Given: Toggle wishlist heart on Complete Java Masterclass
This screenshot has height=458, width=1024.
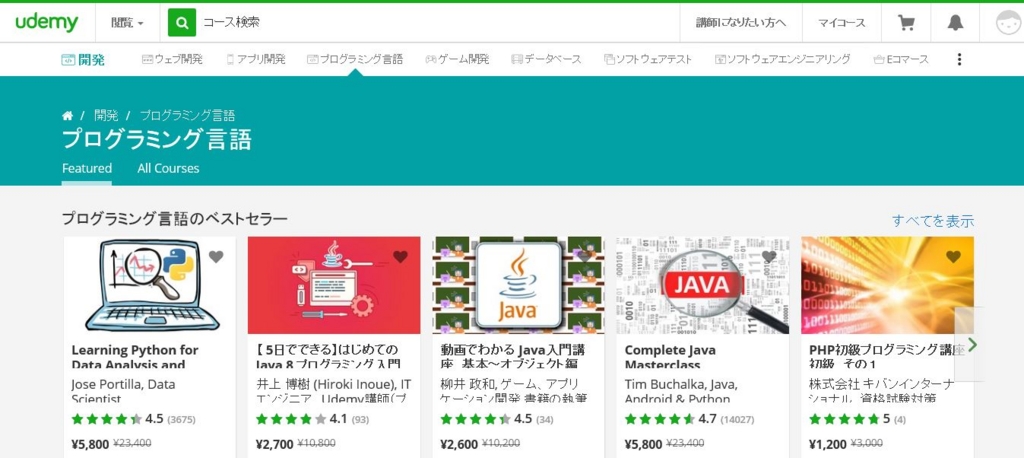Looking at the screenshot, I should point(769,257).
